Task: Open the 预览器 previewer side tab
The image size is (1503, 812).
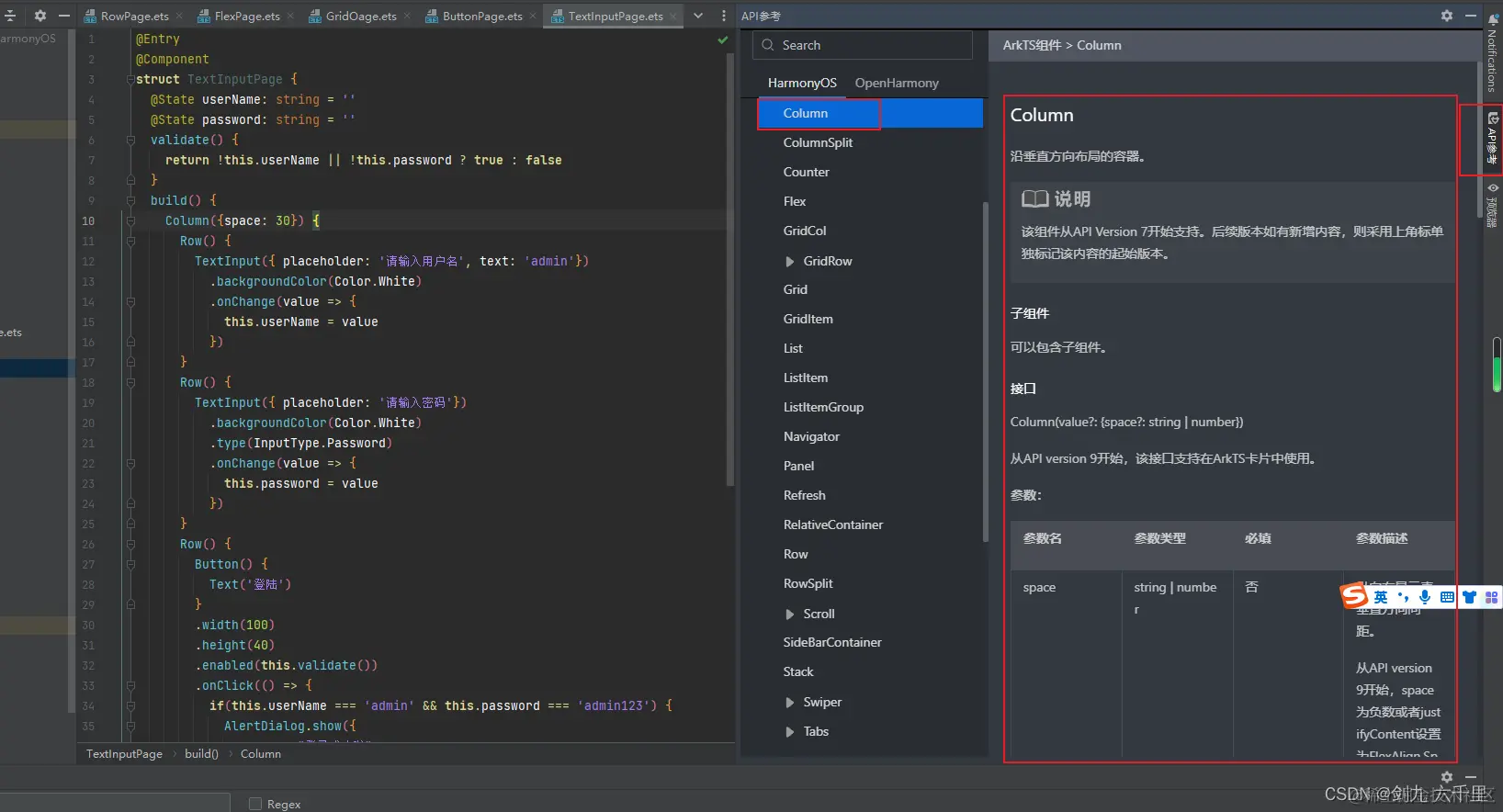Action: click(1493, 204)
